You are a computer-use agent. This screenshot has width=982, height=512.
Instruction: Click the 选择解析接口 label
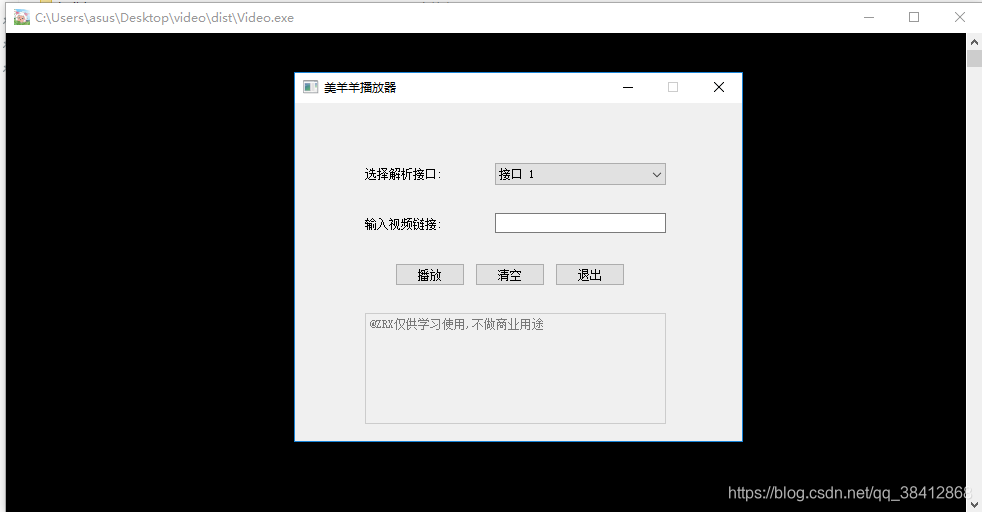(x=403, y=174)
